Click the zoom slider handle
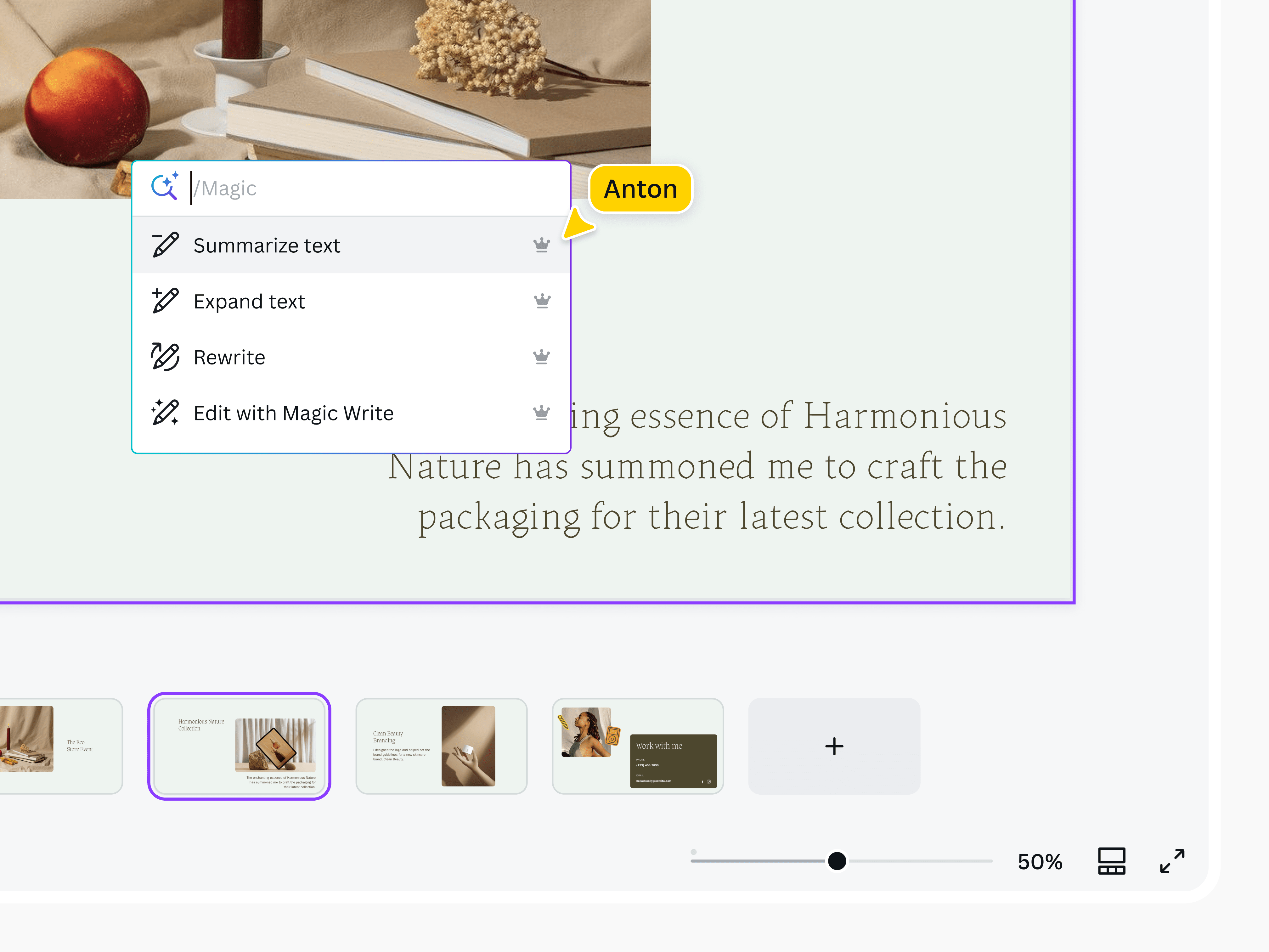The width and height of the screenshot is (1269, 952). coord(837,861)
